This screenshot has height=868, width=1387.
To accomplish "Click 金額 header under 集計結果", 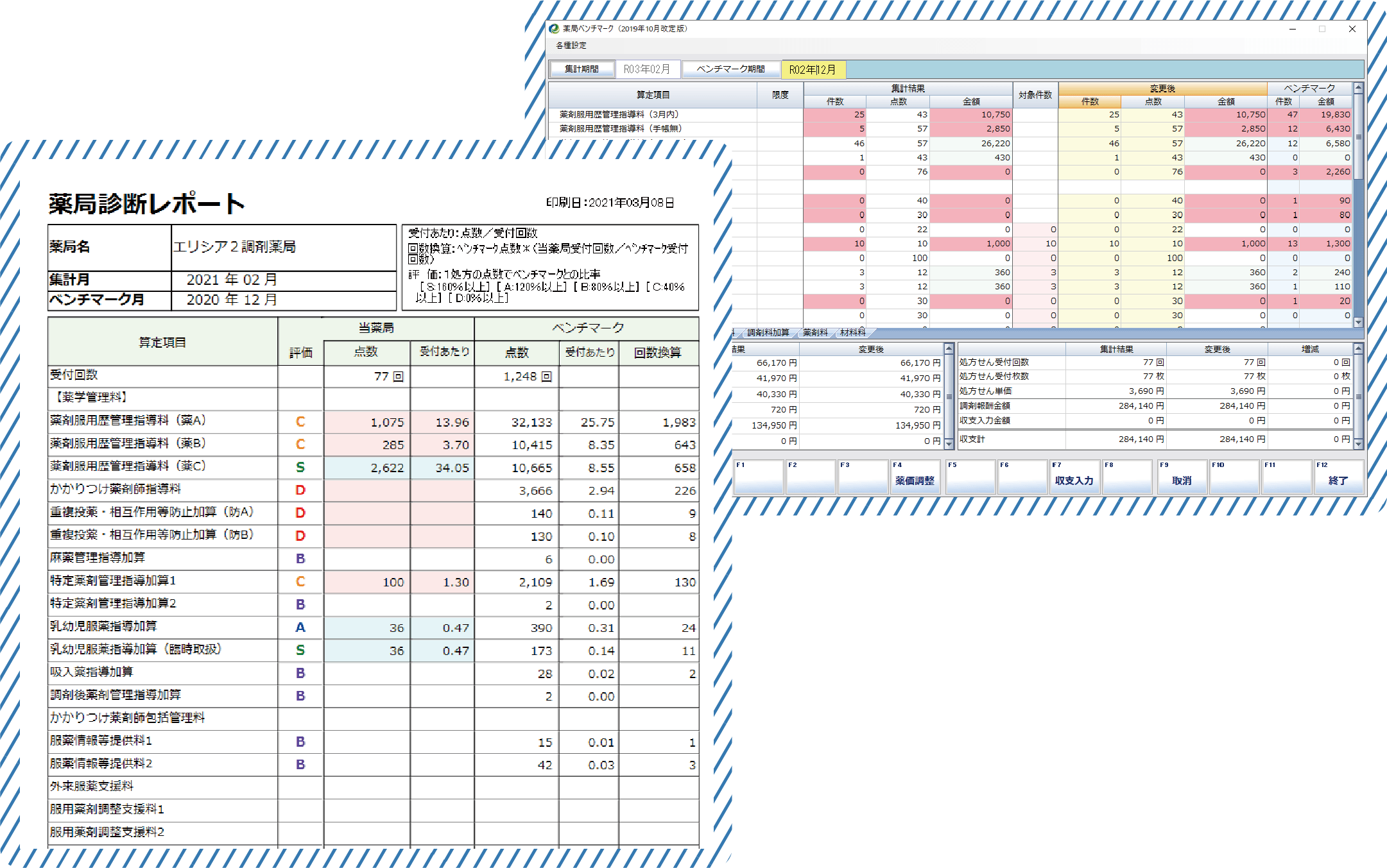I will (x=970, y=101).
